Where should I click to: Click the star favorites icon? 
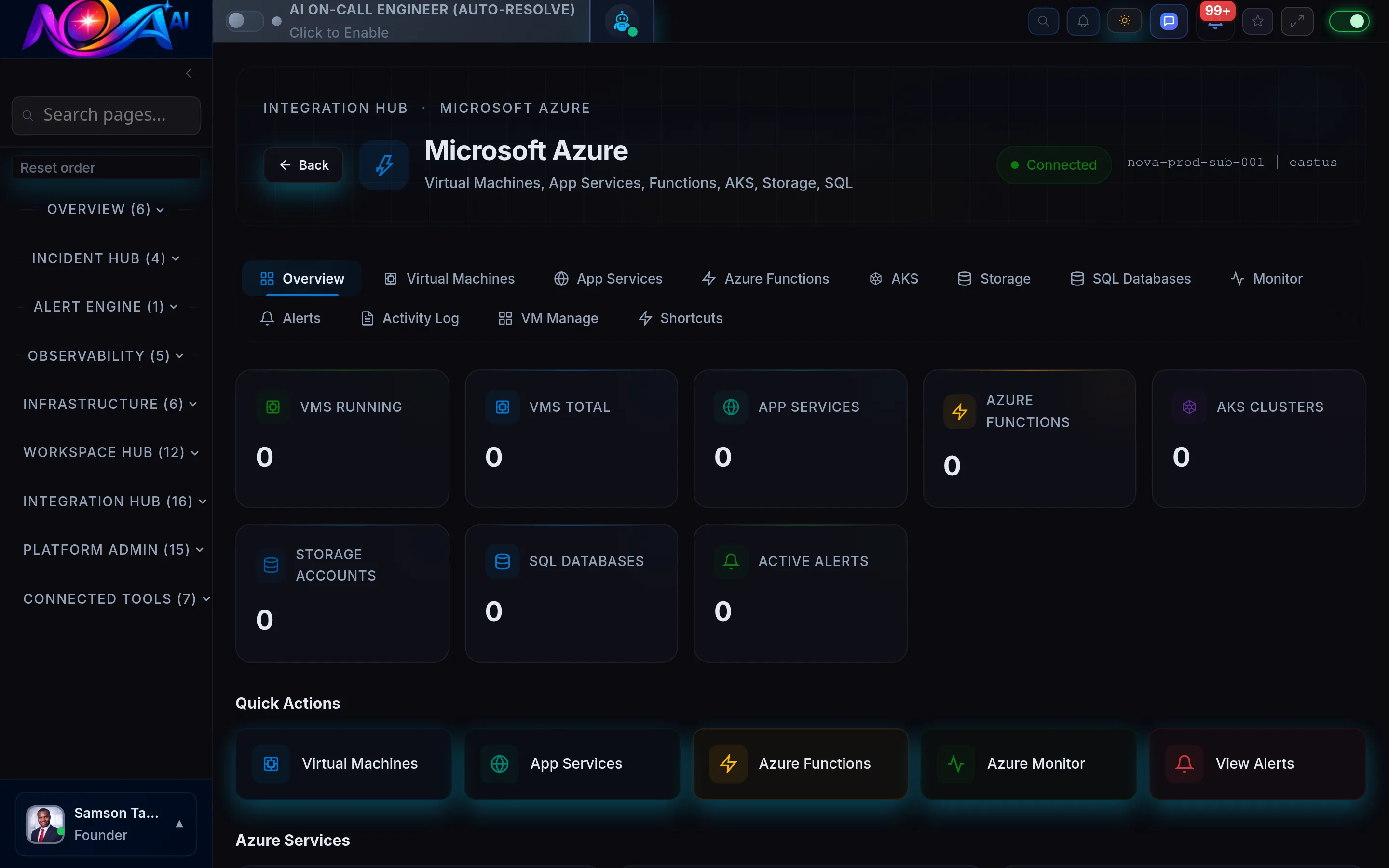click(x=1257, y=21)
